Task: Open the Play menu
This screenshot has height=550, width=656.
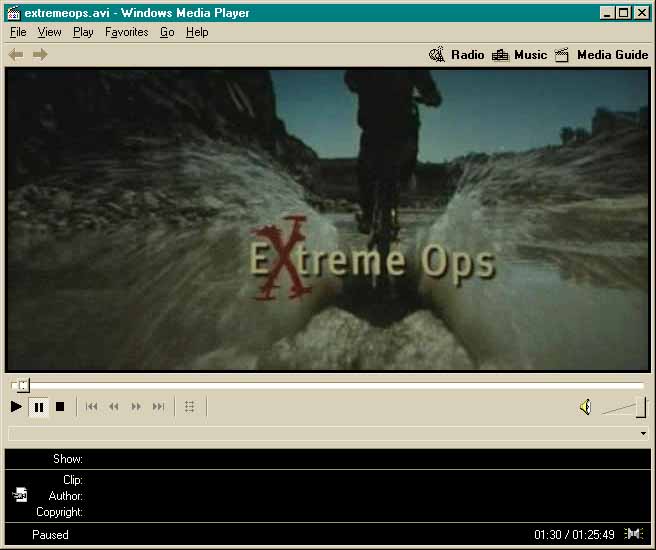Action: [x=83, y=32]
